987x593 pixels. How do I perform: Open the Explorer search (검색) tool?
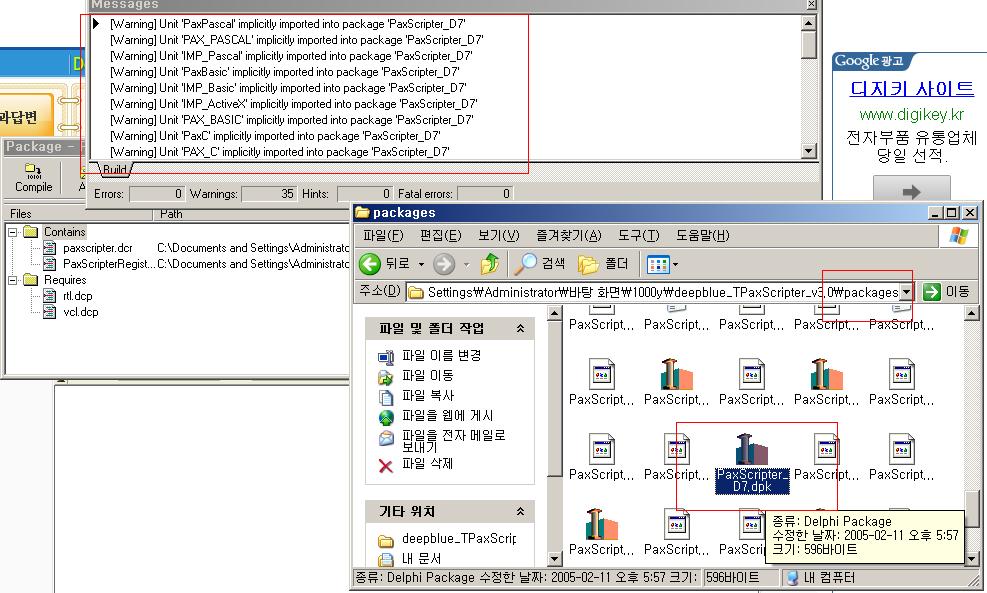click(x=540, y=264)
